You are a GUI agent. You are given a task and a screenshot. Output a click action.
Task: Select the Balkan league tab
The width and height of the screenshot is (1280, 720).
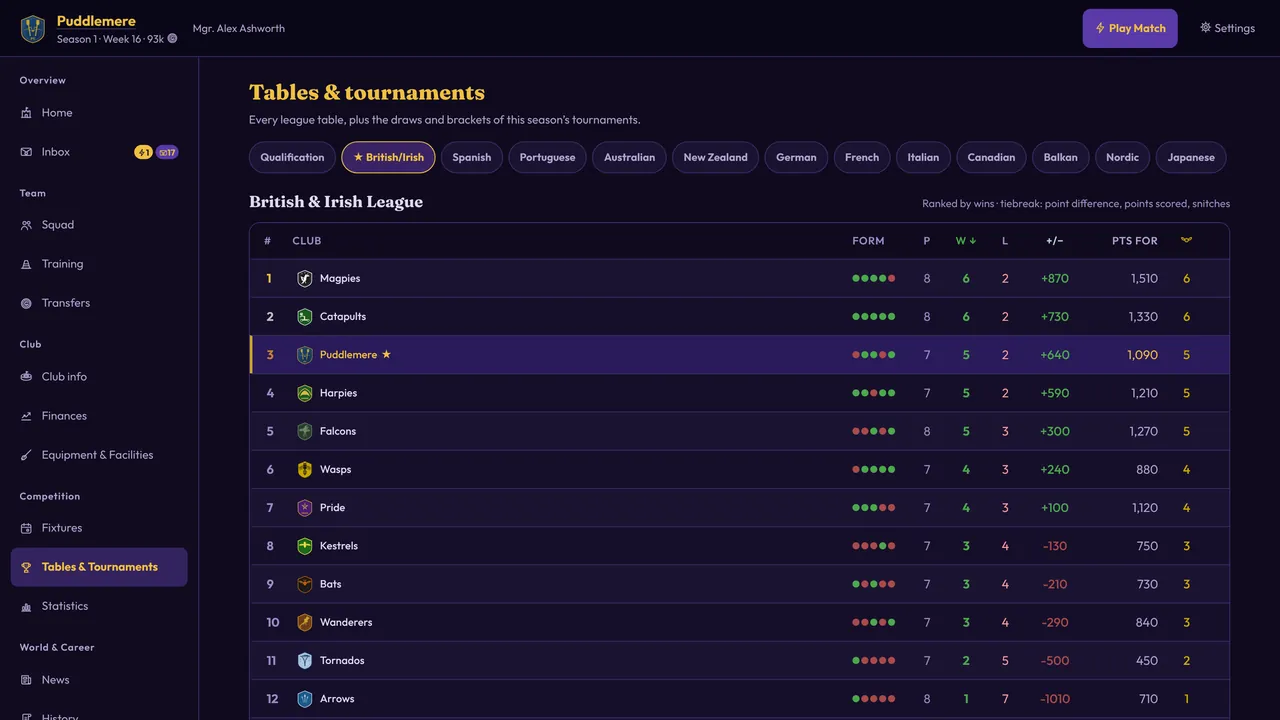pos(1060,157)
